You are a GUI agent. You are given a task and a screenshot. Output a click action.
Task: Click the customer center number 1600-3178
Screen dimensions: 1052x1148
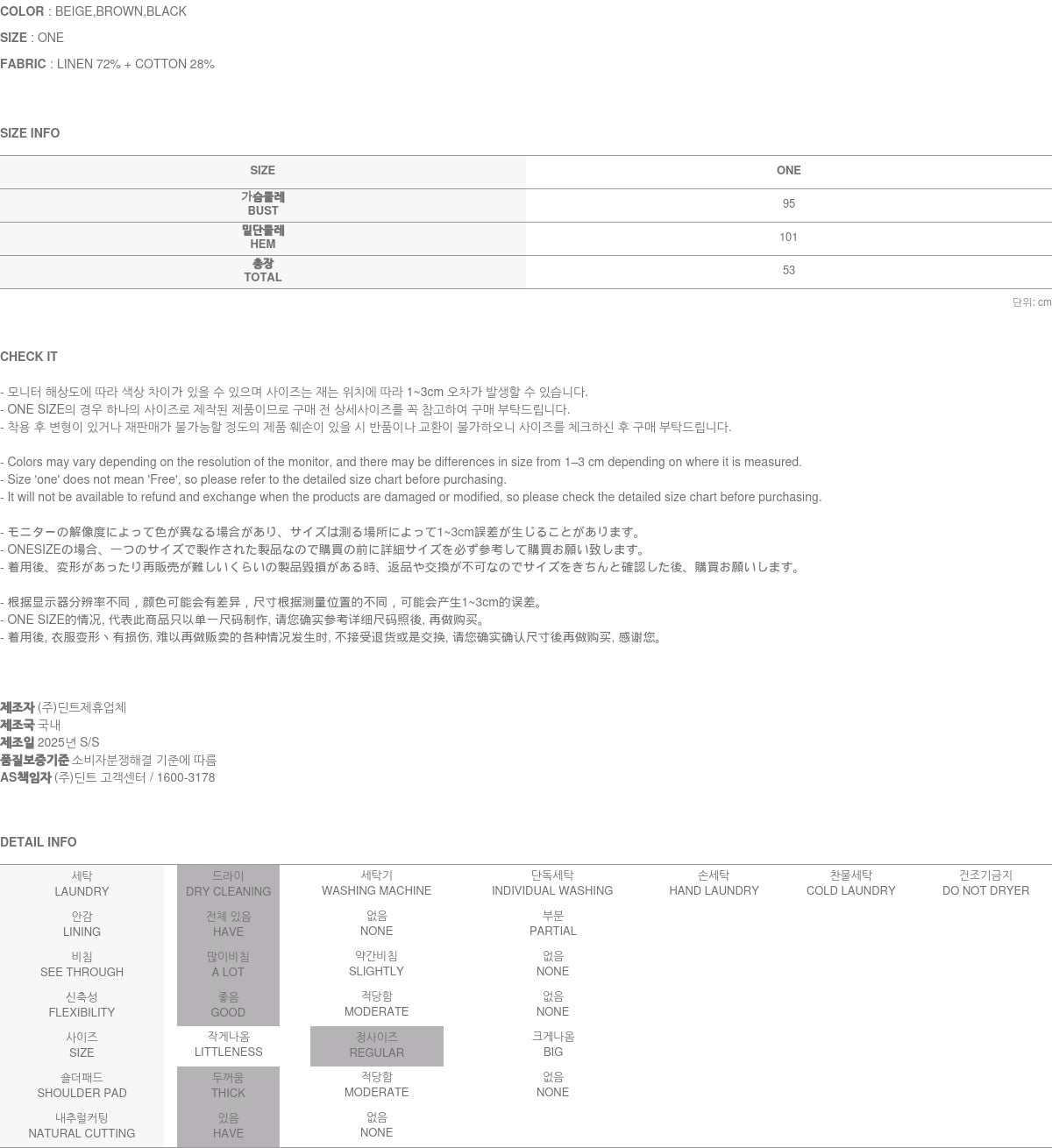pos(186,778)
